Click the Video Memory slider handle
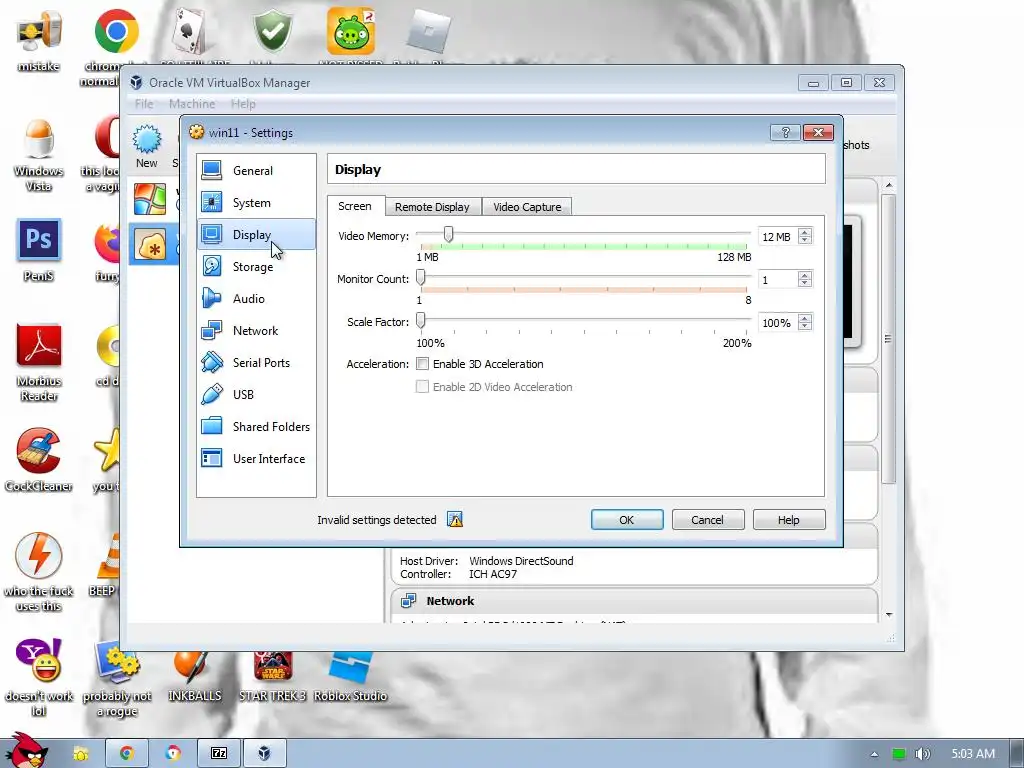 tap(449, 234)
